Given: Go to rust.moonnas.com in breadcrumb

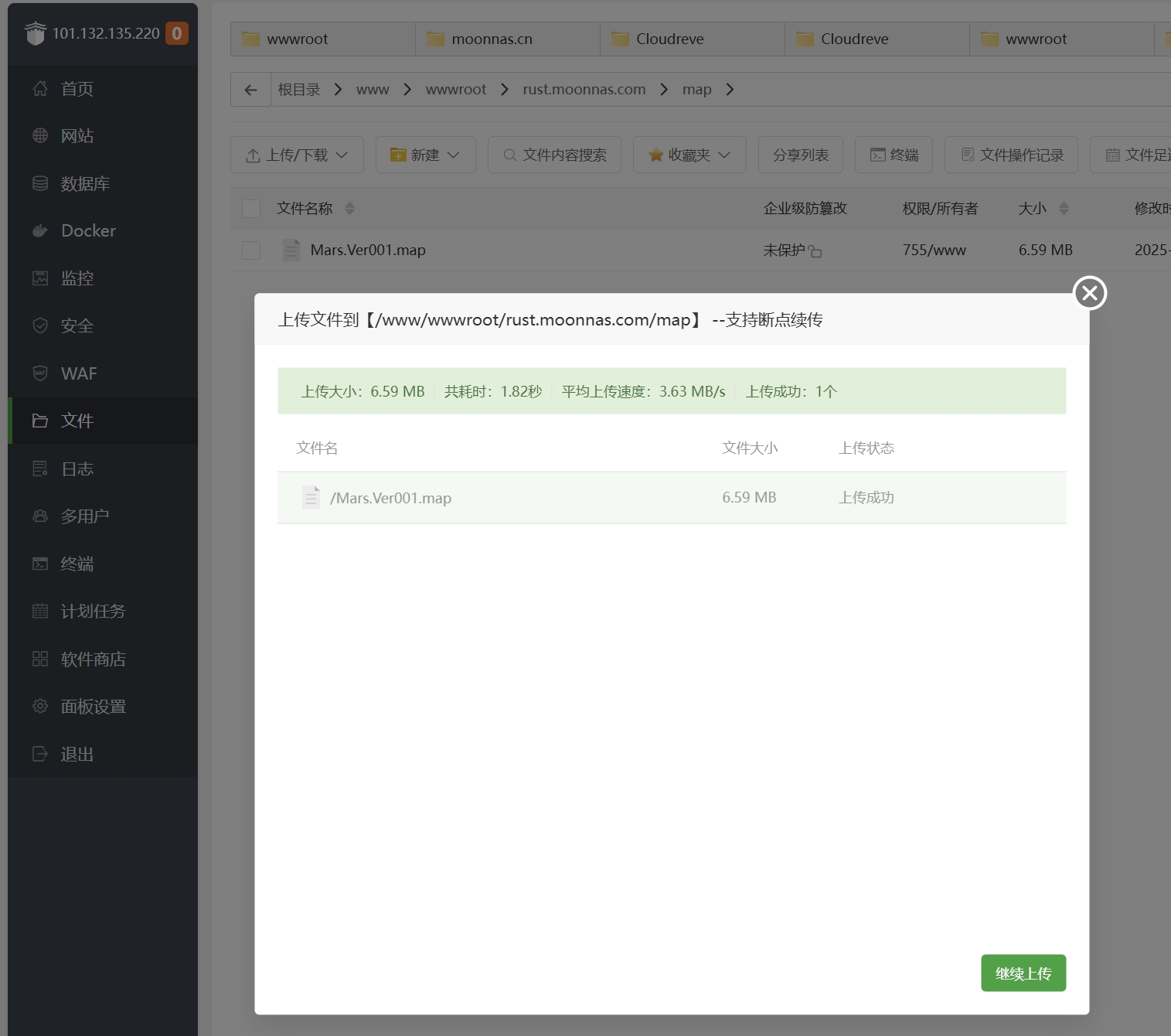Looking at the screenshot, I should (584, 90).
